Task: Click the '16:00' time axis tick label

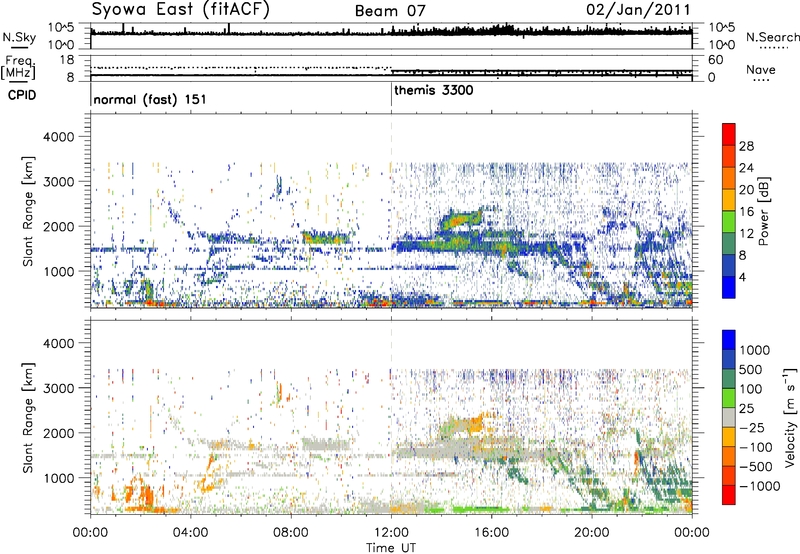Action: coord(491,533)
